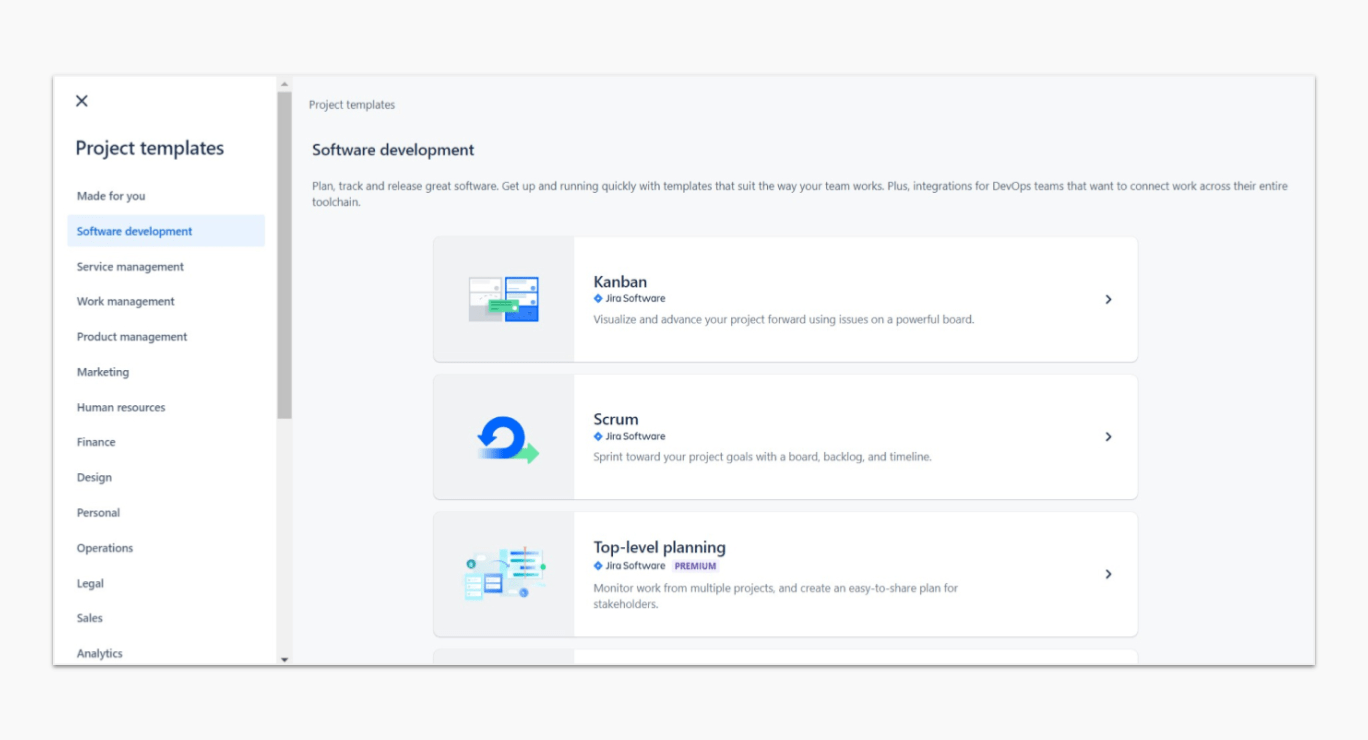Click the Project templates breadcrumb link

pos(351,105)
